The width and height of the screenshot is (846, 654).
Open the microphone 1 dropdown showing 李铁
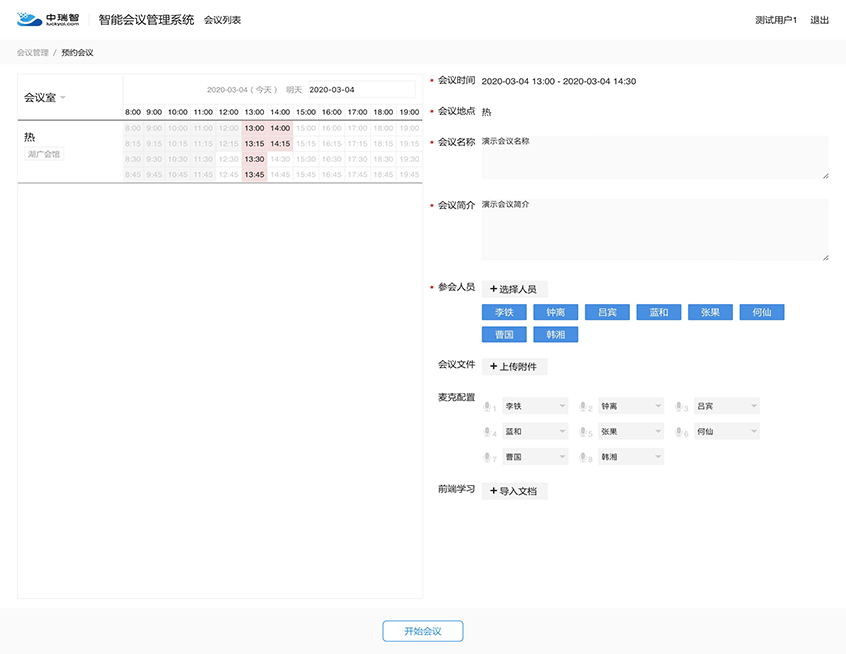[x=535, y=407]
